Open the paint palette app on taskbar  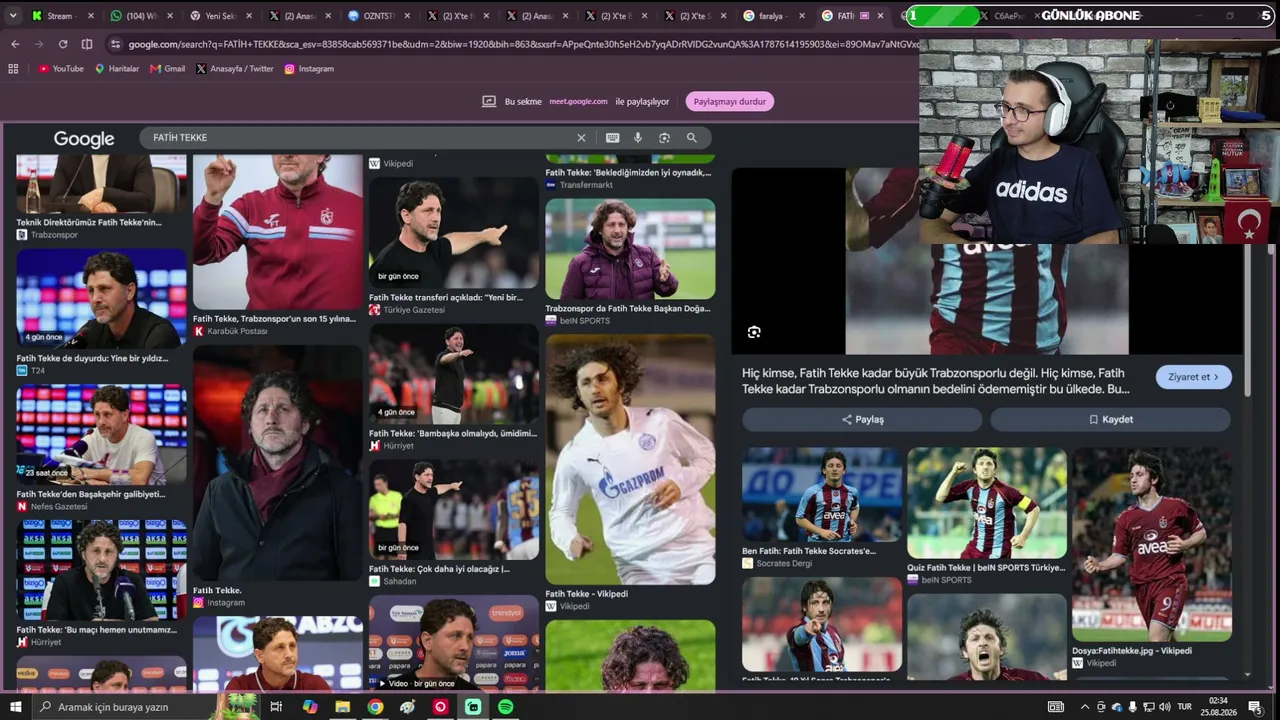[x=407, y=707]
